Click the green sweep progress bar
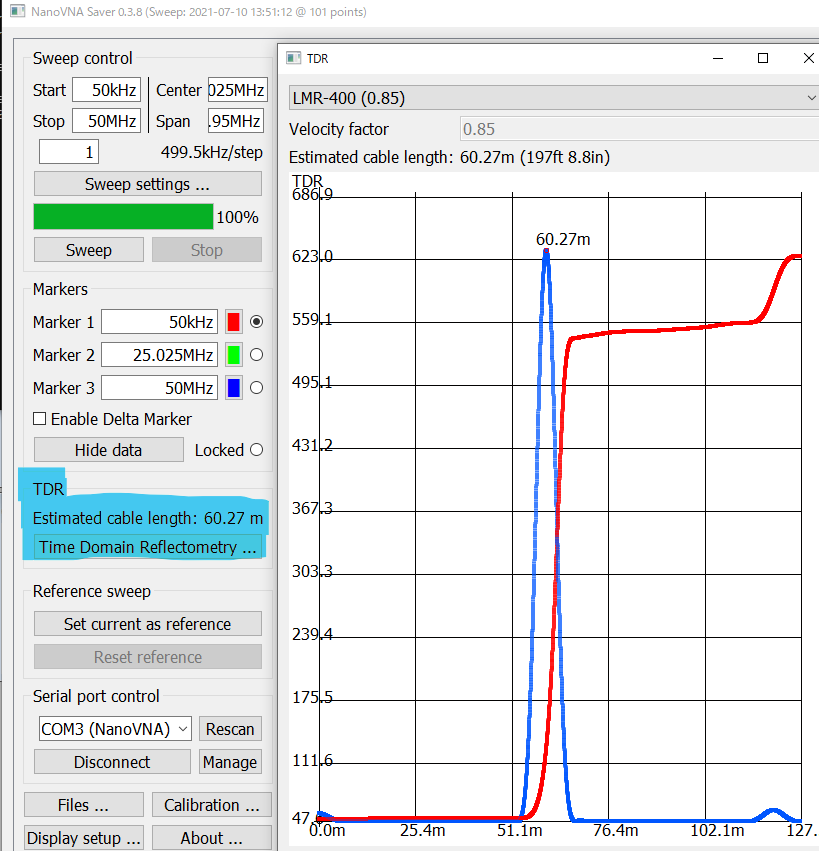819x851 pixels. (123, 217)
